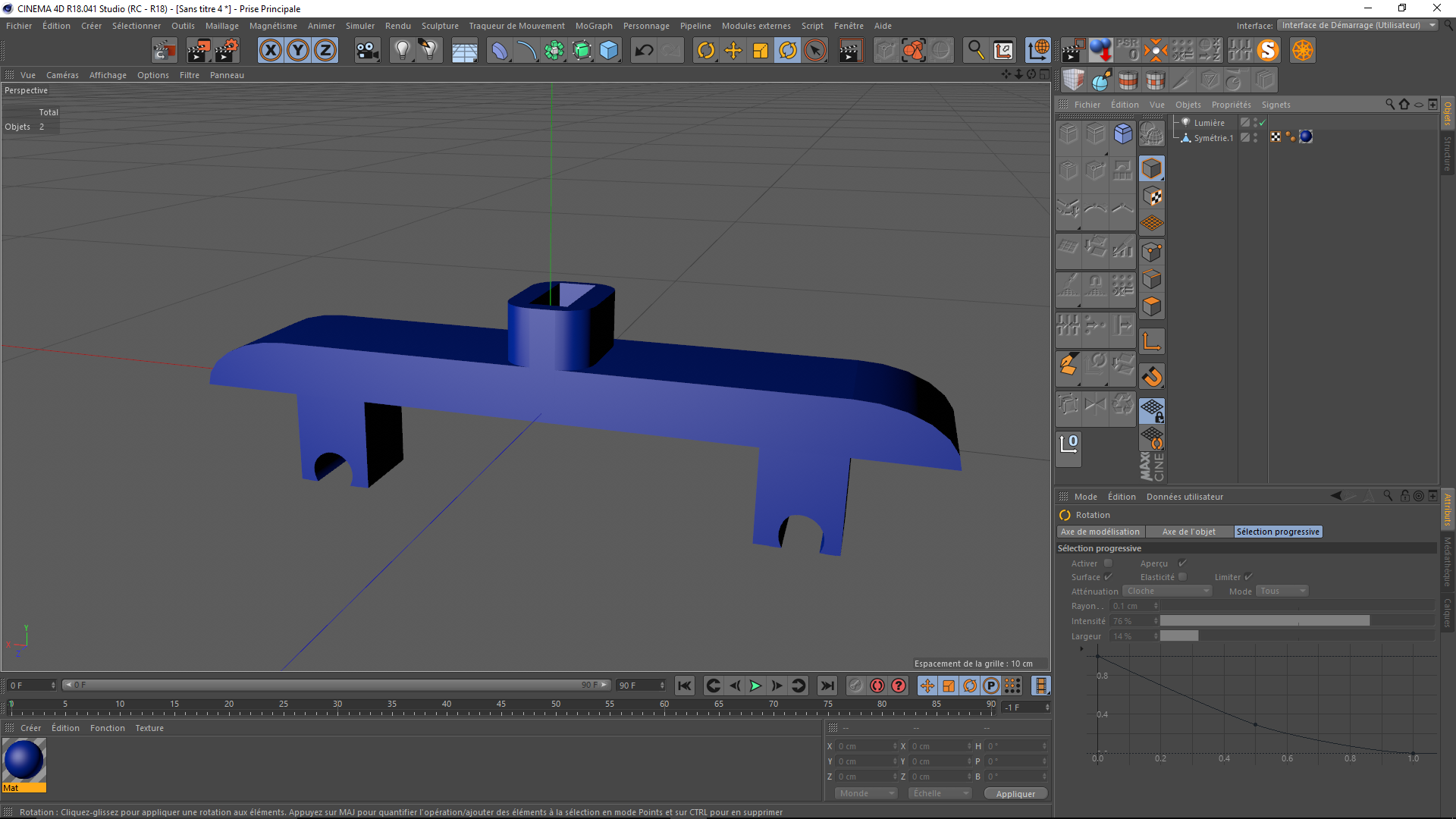Toggle Symétrie.1 visibility dots

pyautogui.click(x=1255, y=138)
